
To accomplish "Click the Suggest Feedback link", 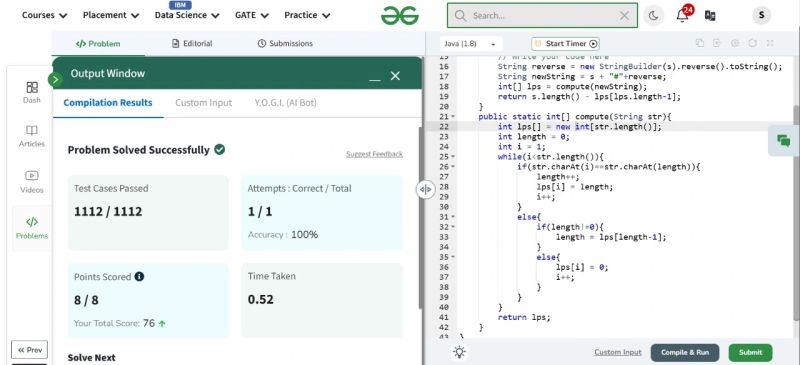I will coord(374,154).
